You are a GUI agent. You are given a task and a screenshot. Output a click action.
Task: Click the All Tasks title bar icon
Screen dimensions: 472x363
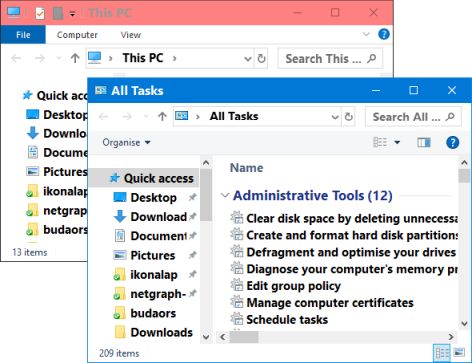point(101,90)
